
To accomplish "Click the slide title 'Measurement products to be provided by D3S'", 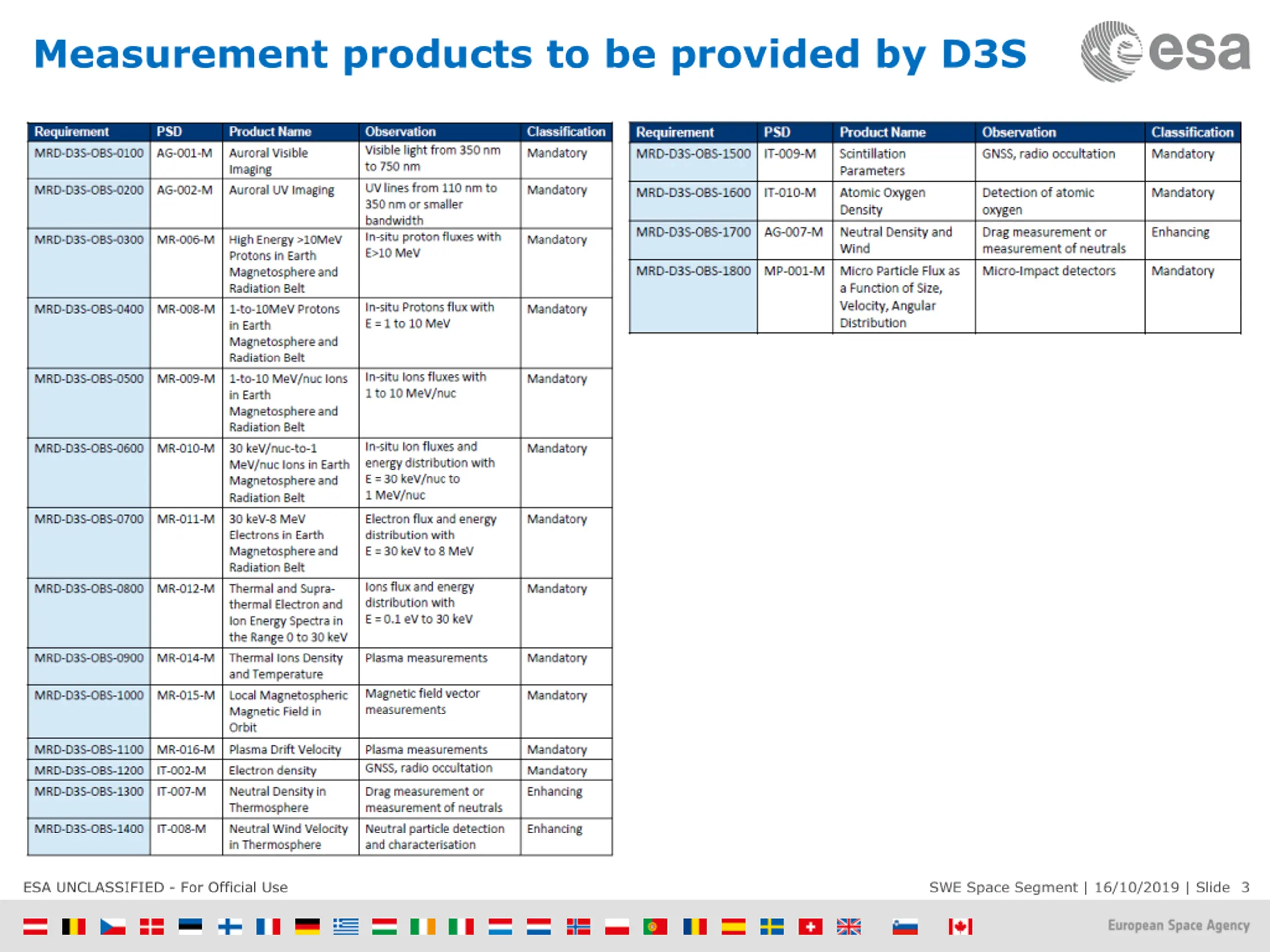I will [530, 54].
